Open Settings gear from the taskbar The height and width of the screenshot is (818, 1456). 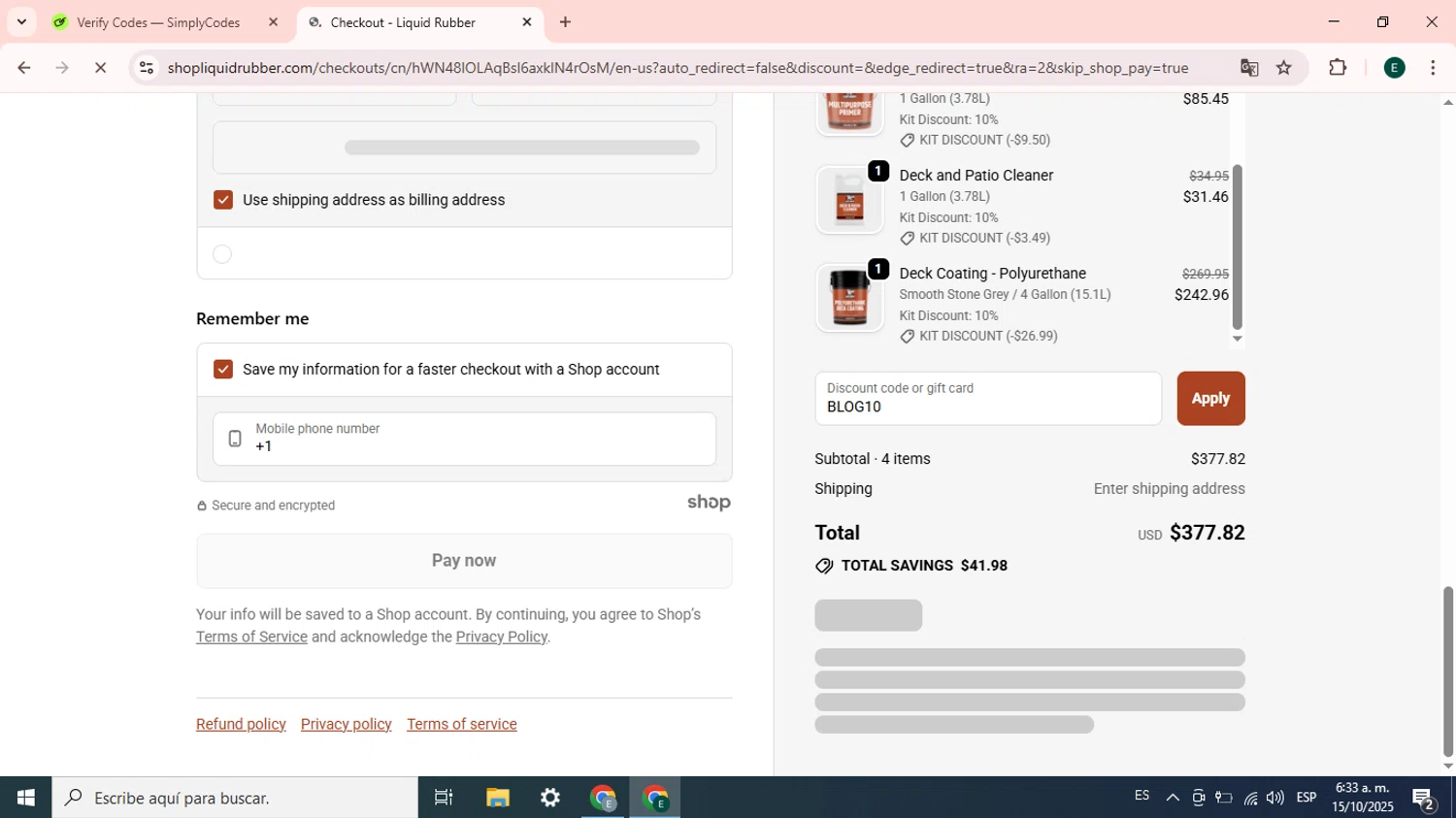(x=550, y=798)
